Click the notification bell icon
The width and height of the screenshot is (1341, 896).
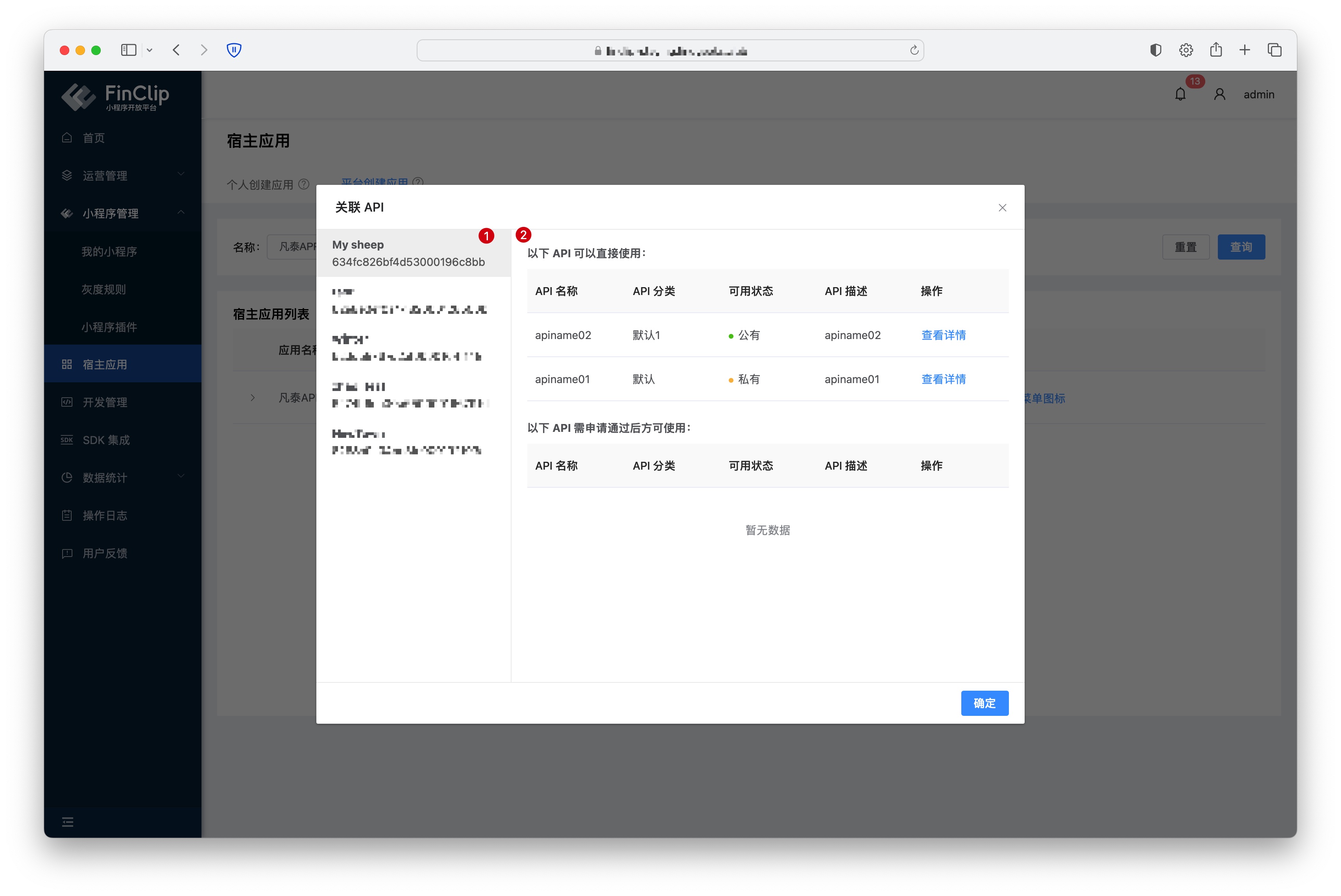(1180, 94)
